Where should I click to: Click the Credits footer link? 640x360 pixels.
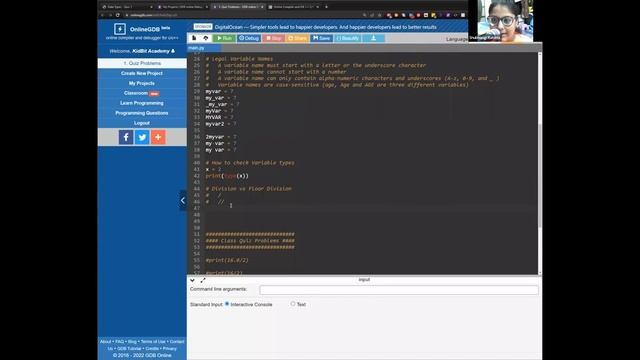[152, 349]
